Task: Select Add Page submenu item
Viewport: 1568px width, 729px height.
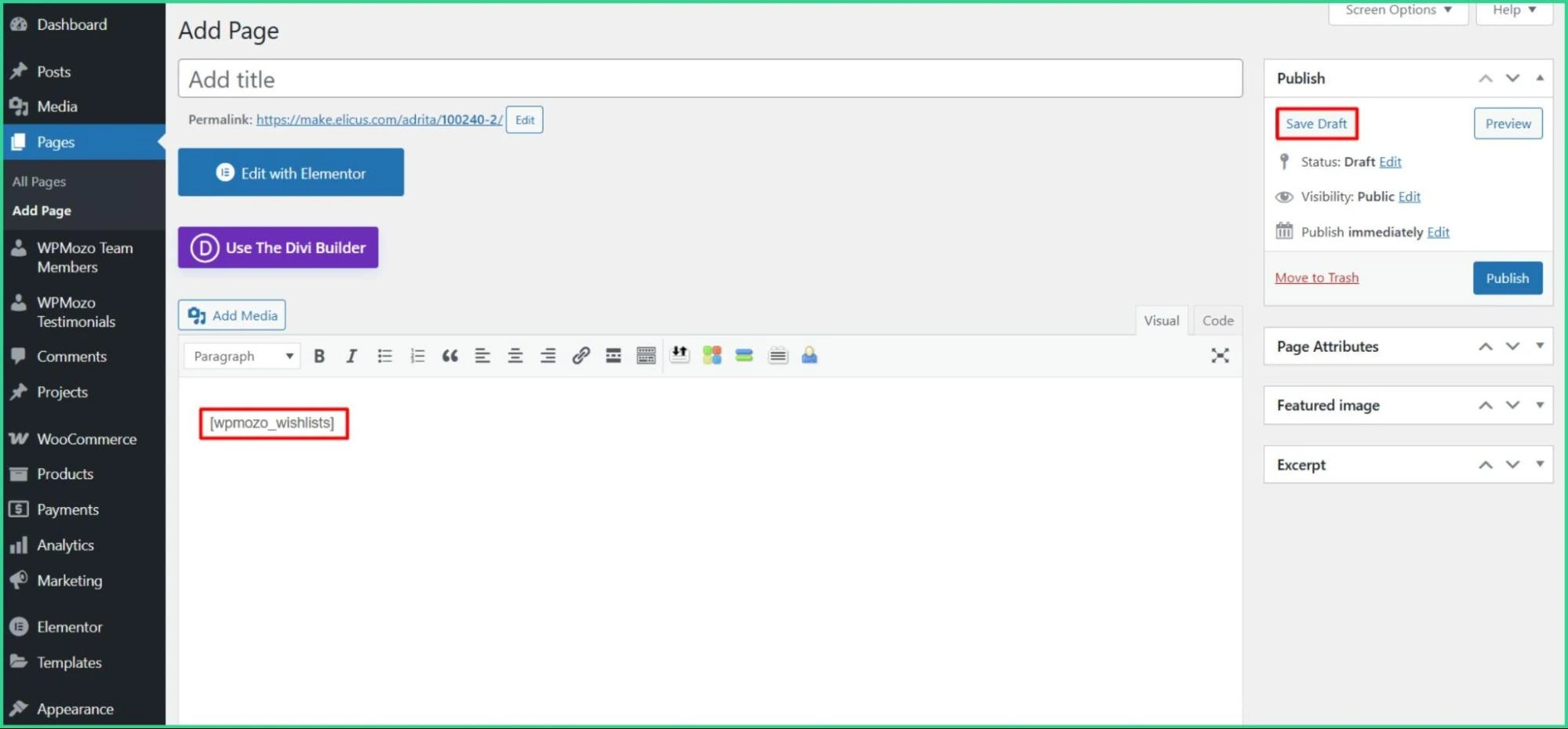Action: tap(42, 210)
